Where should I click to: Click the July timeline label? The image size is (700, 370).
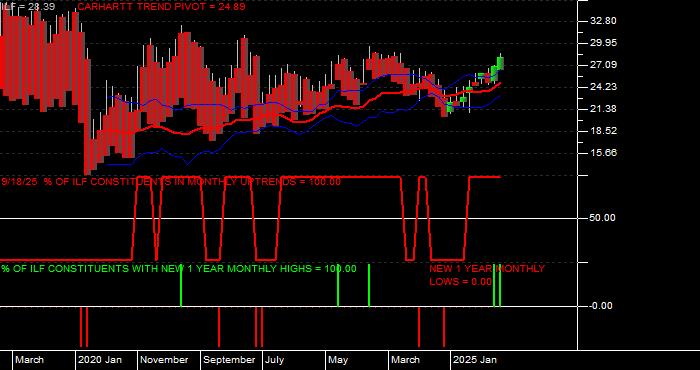click(x=275, y=360)
